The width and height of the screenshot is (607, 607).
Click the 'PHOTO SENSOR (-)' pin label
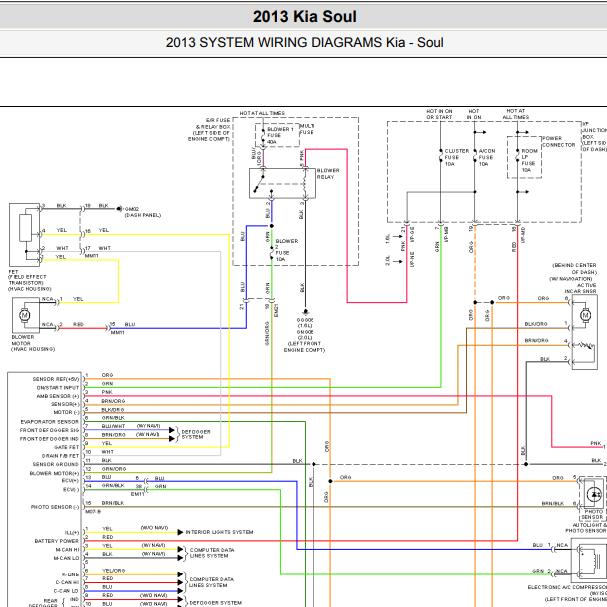tap(55, 507)
